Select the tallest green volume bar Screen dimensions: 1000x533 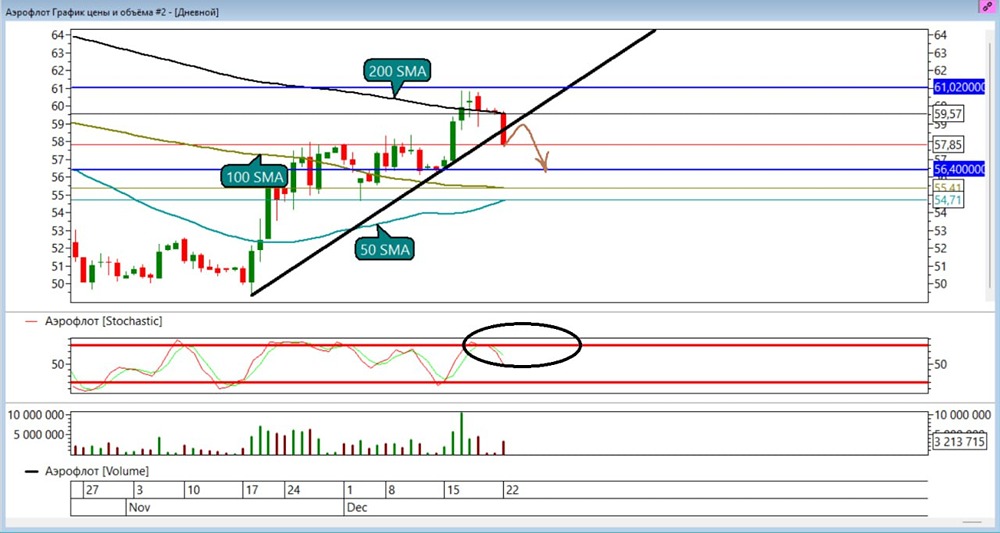point(461,434)
